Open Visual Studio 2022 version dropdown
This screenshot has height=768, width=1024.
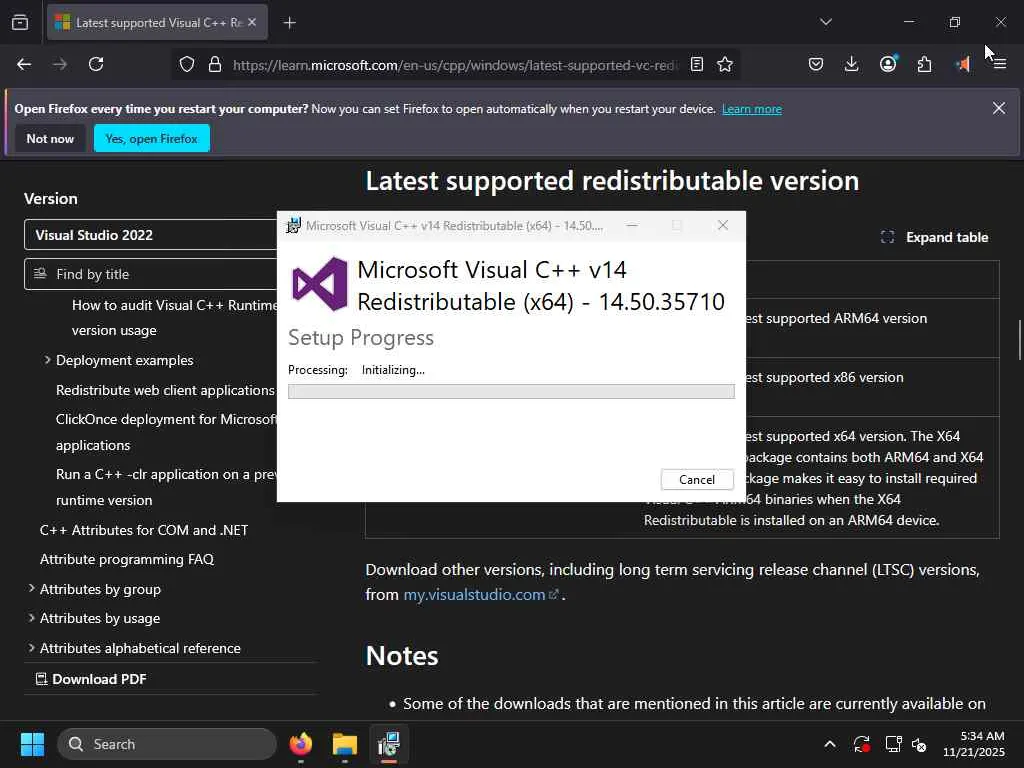pyautogui.click(x=151, y=235)
